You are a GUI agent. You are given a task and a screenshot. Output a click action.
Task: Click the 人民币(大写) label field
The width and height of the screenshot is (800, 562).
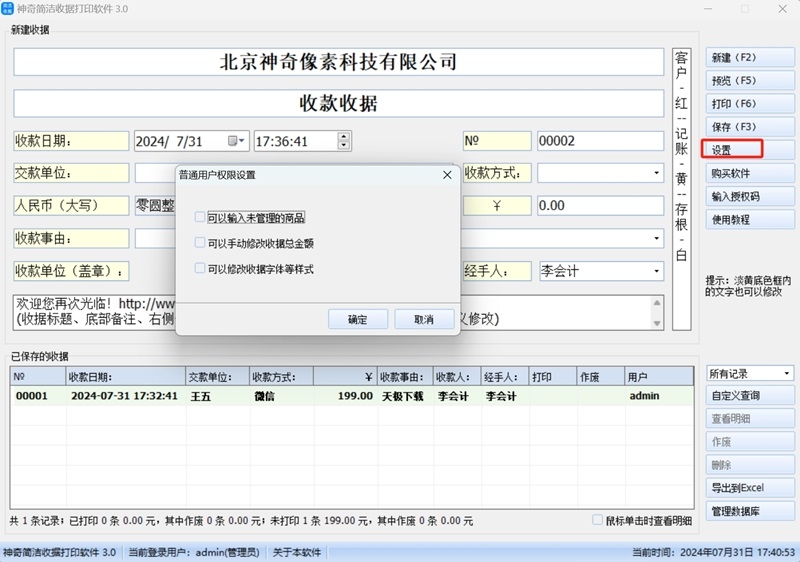pos(71,206)
